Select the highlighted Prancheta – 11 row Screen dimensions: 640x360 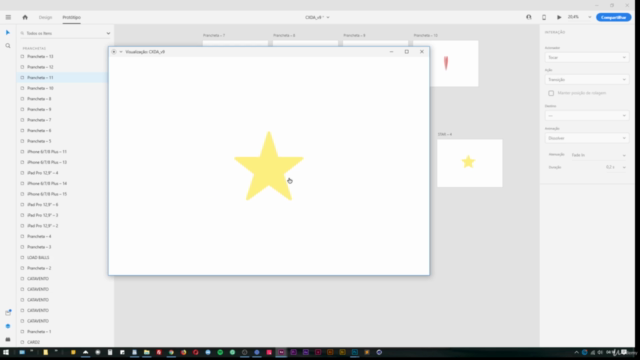point(62,78)
